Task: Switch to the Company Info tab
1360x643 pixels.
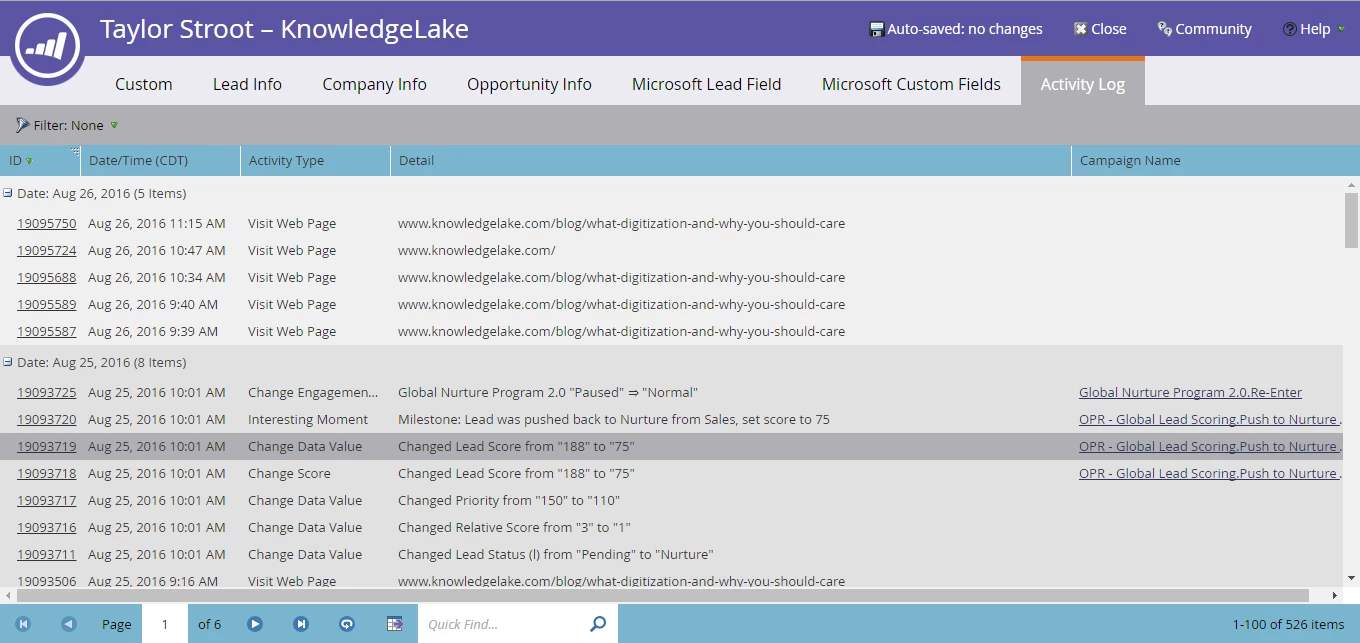Action: click(x=374, y=84)
